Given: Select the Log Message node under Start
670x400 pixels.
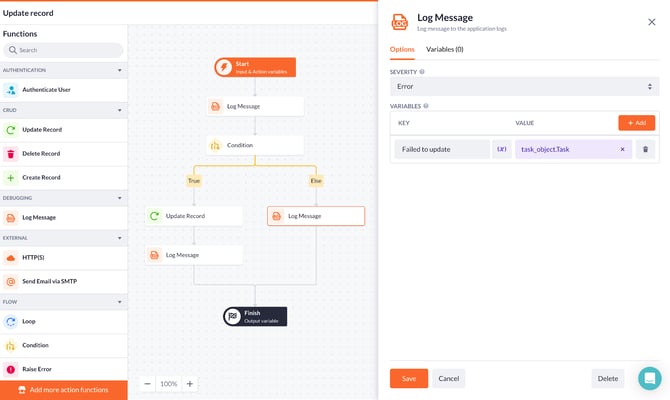Looking at the screenshot, I should coord(255,106).
